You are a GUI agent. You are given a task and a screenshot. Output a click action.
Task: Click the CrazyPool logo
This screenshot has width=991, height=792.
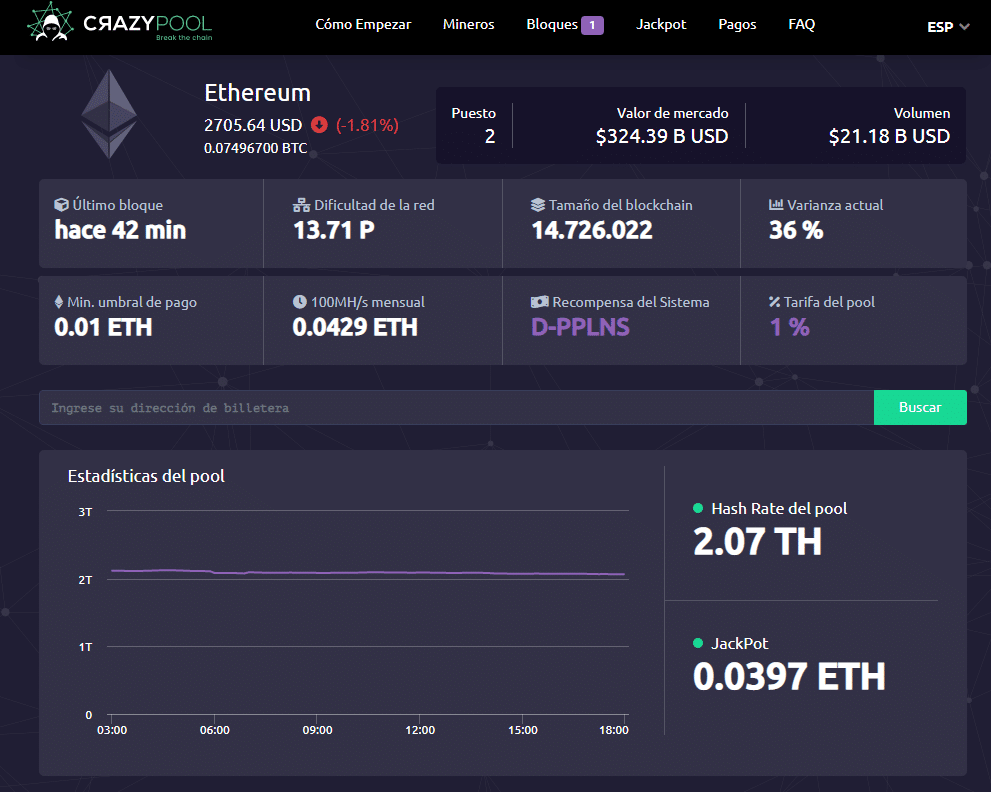(119, 23)
